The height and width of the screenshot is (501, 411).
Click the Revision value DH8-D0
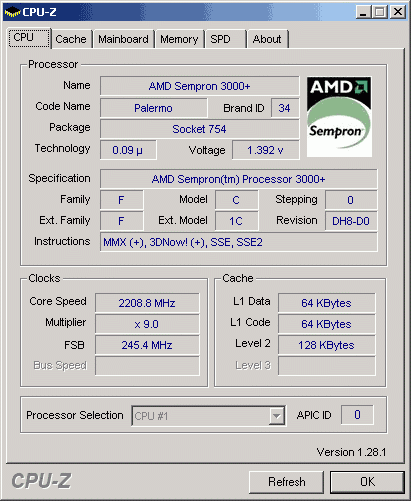tap(351, 221)
